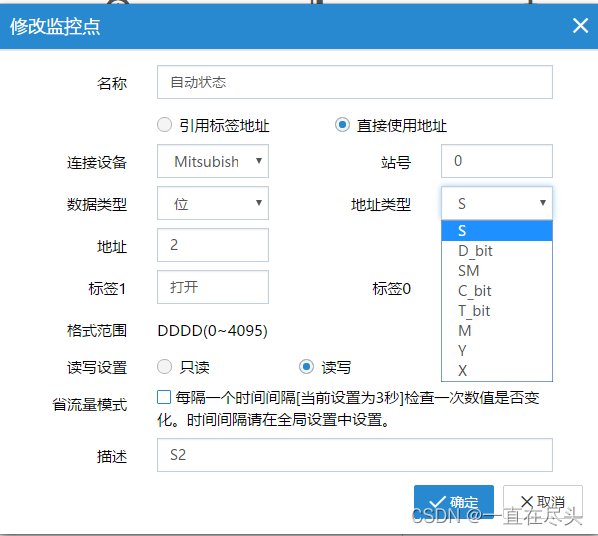This screenshot has height=536, width=598.
Task: Click the 描述 field containing S2
Action: [355, 455]
